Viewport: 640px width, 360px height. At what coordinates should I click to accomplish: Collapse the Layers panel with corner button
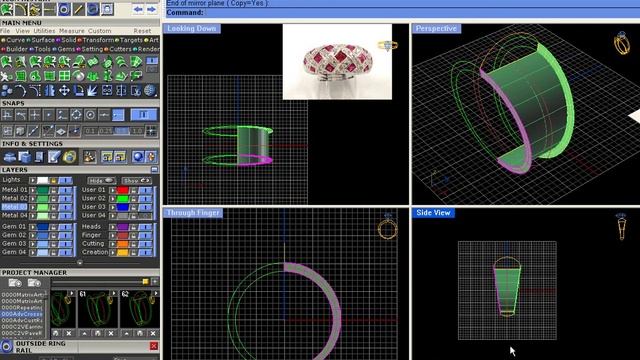coord(154,170)
